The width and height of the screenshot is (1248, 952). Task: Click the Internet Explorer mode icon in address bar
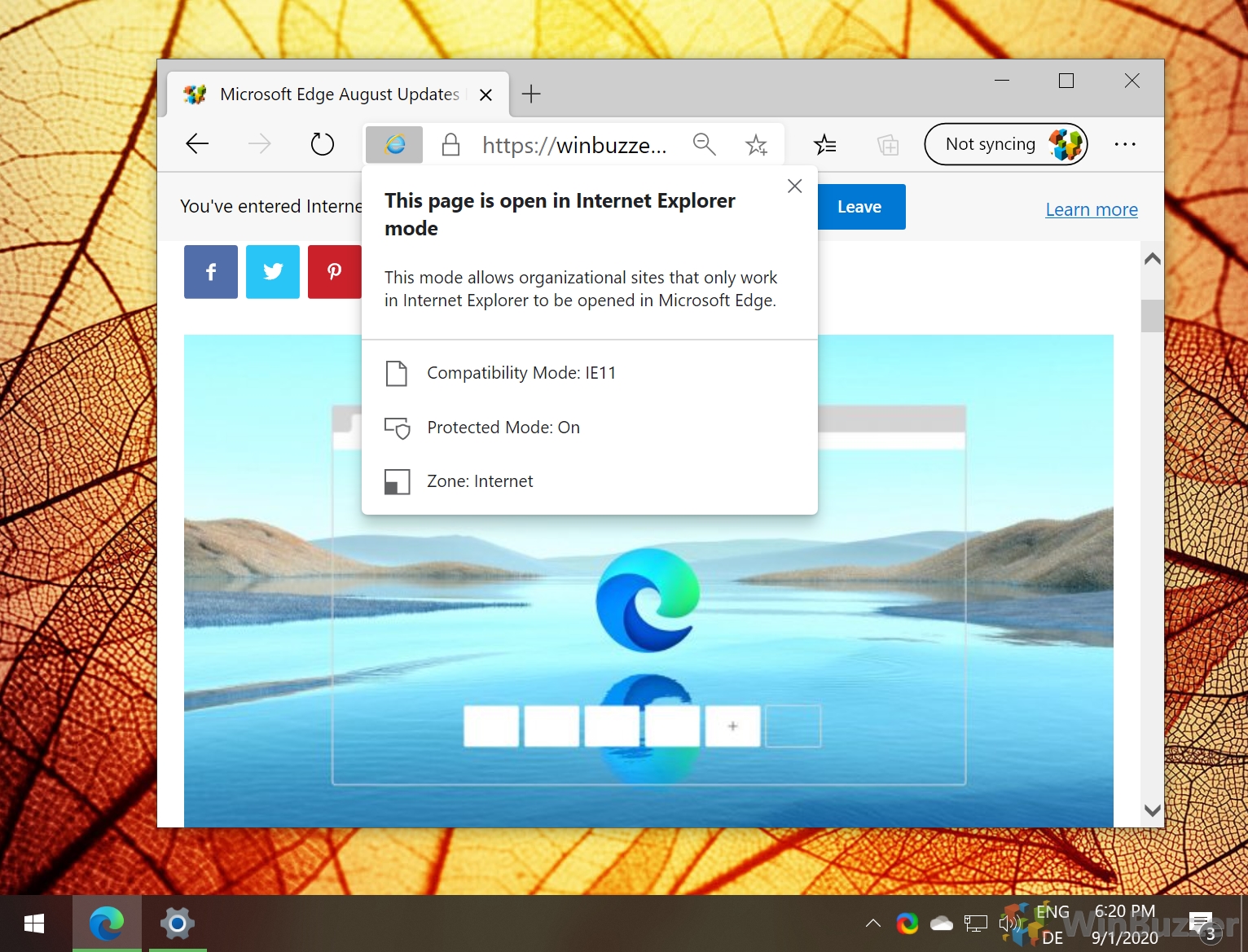pyautogui.click(x=394, y=145)
